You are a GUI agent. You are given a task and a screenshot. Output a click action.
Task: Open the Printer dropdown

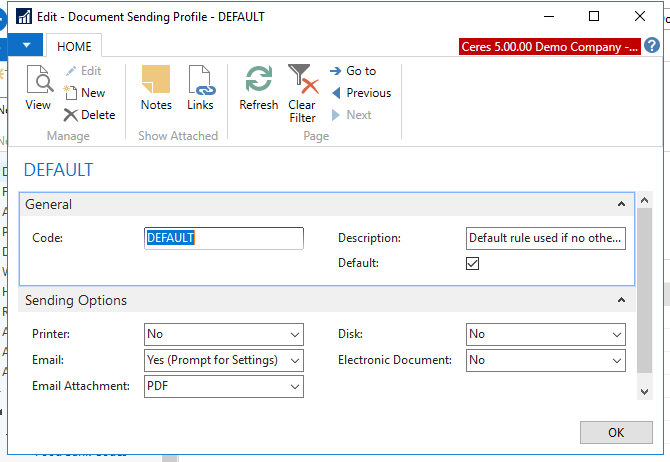294,334
